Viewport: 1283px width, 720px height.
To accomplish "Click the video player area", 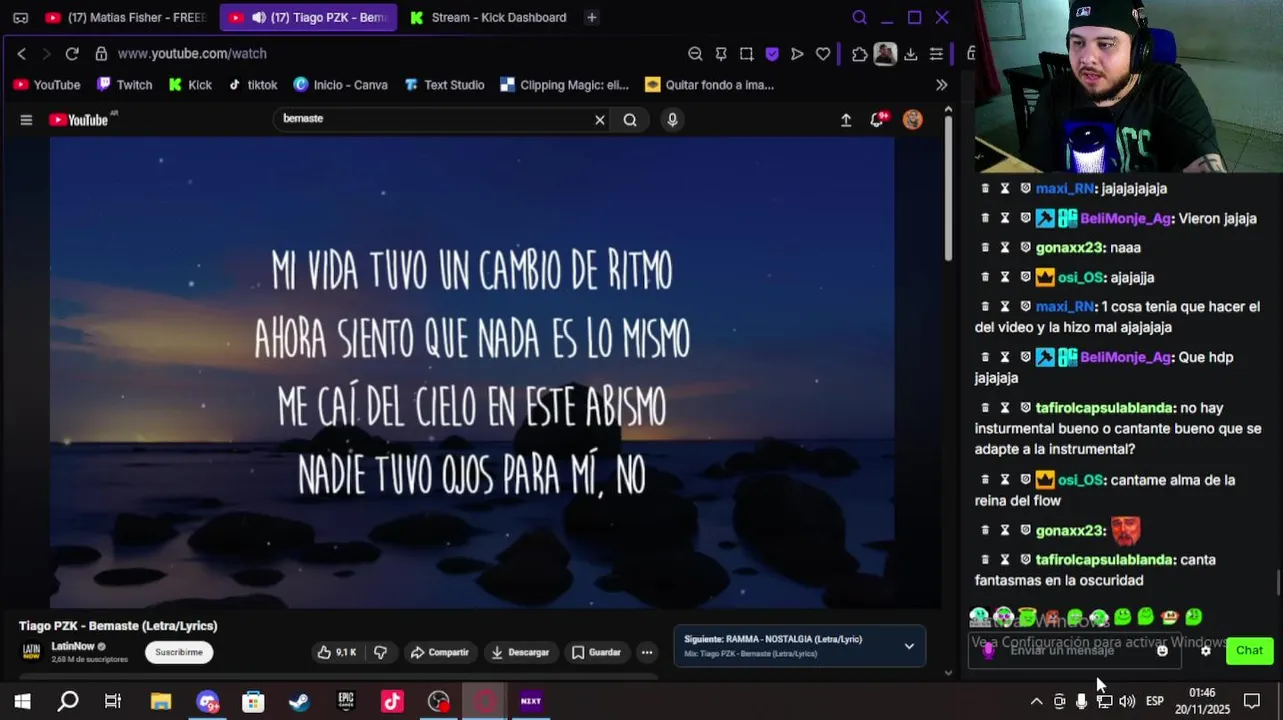I will tap(472, 372).
